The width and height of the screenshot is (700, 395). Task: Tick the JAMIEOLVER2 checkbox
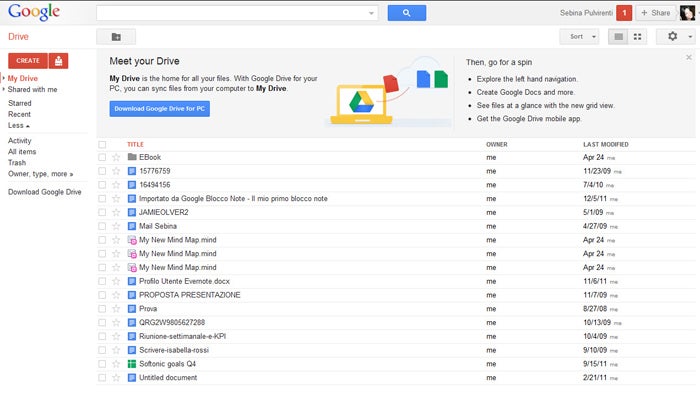click(x=102, y=212)
